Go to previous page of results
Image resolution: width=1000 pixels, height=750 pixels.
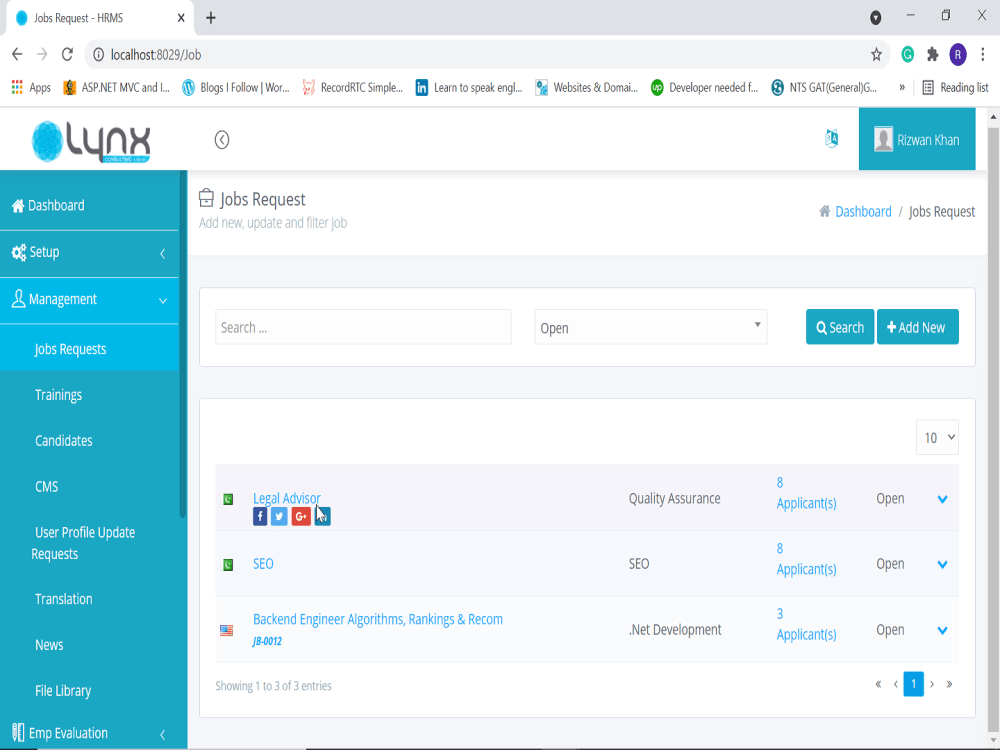[895, 684]
